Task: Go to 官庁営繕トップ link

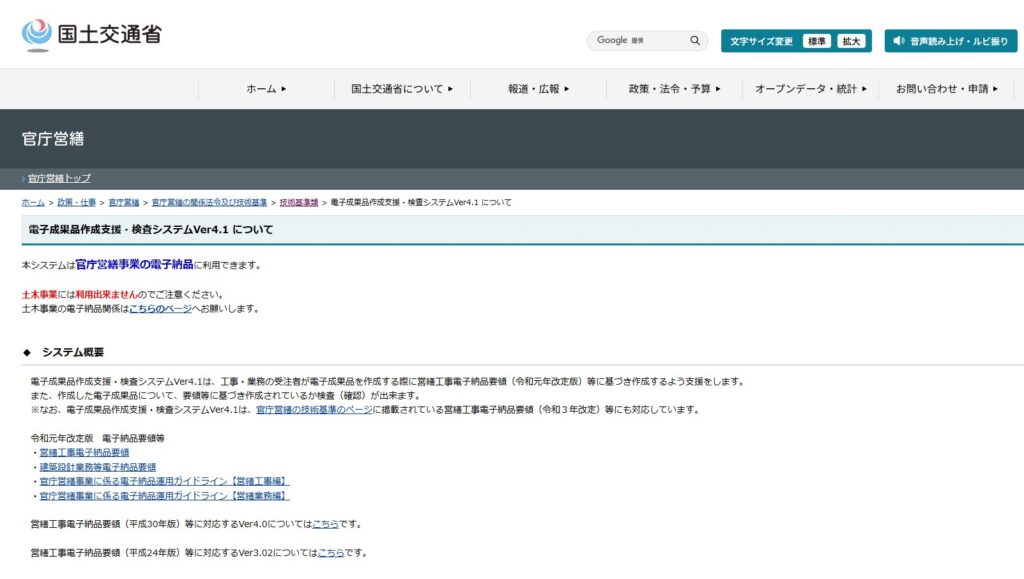Action: (59, 178)
